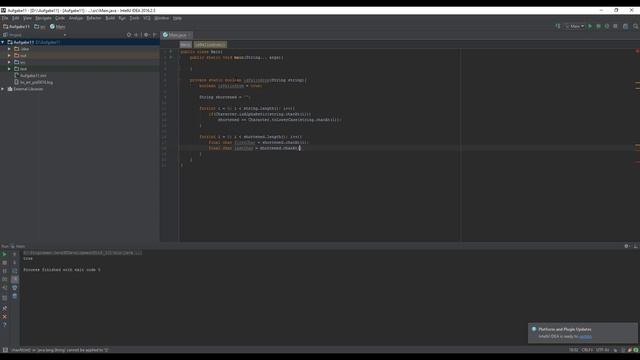Open the Edit menu
The width and height of the screenshot is (640, 360).
(x=16, y=18)
